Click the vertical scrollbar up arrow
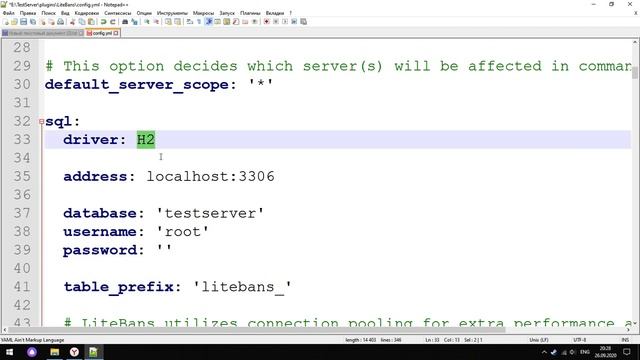640x360 pixels. click(x=635, y=42)
